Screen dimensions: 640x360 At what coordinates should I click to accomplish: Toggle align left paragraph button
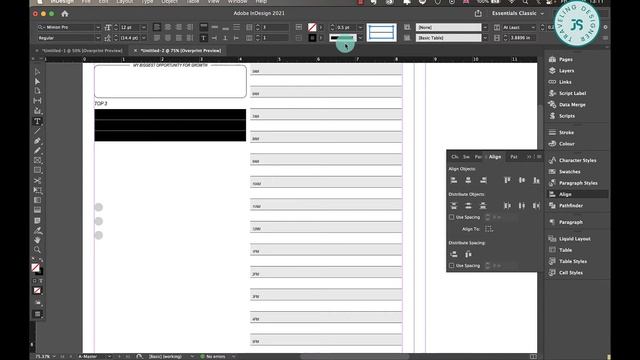[x=157, y=27]
